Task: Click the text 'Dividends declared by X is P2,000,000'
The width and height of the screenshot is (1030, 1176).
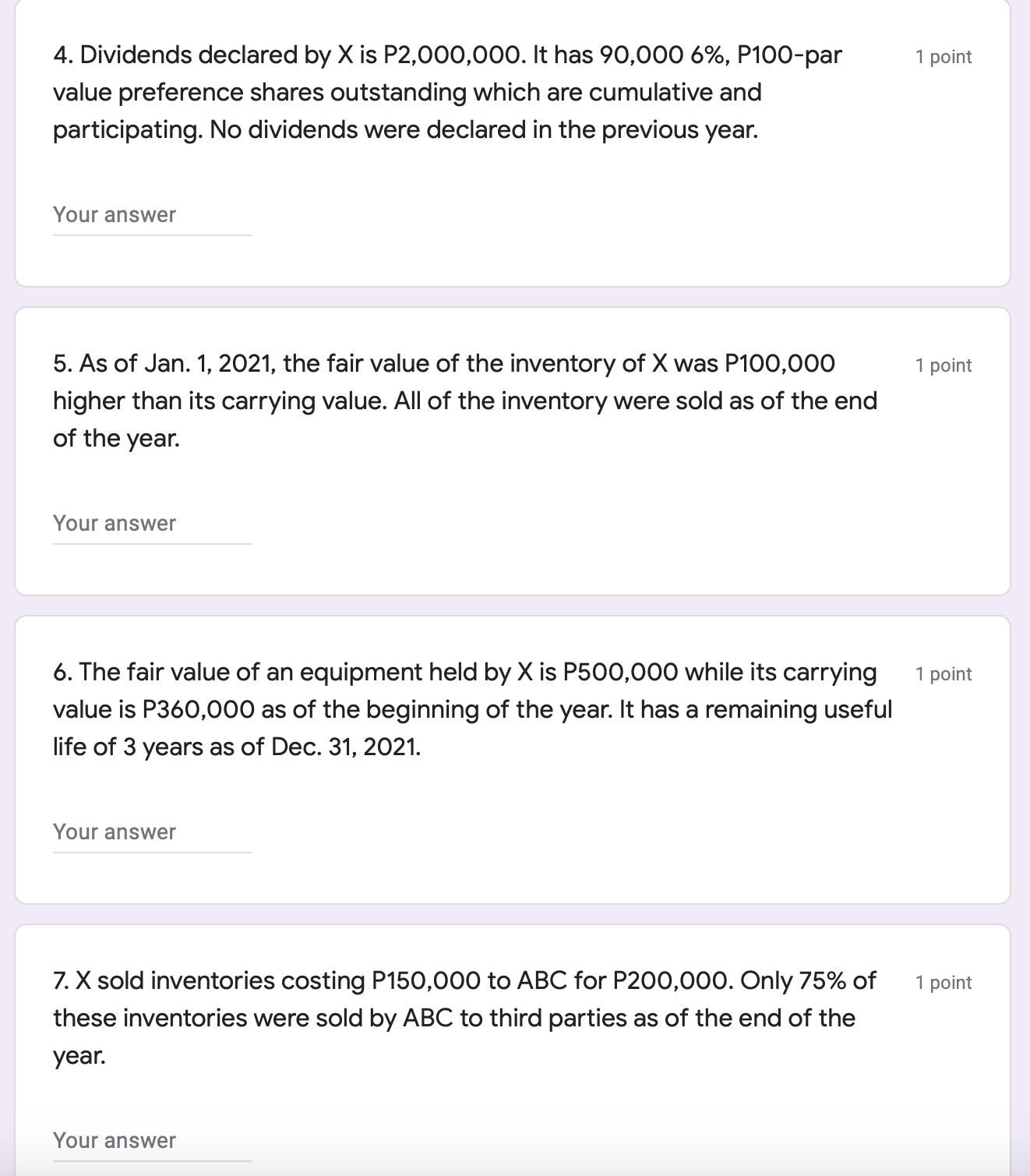Action: tap(312, 55)
